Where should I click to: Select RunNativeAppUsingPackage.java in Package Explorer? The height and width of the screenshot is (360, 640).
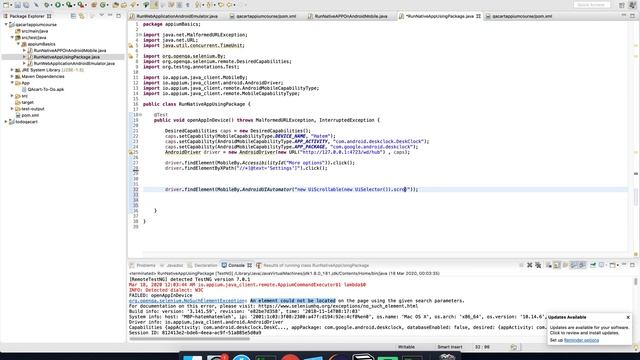tap(67, 57)
